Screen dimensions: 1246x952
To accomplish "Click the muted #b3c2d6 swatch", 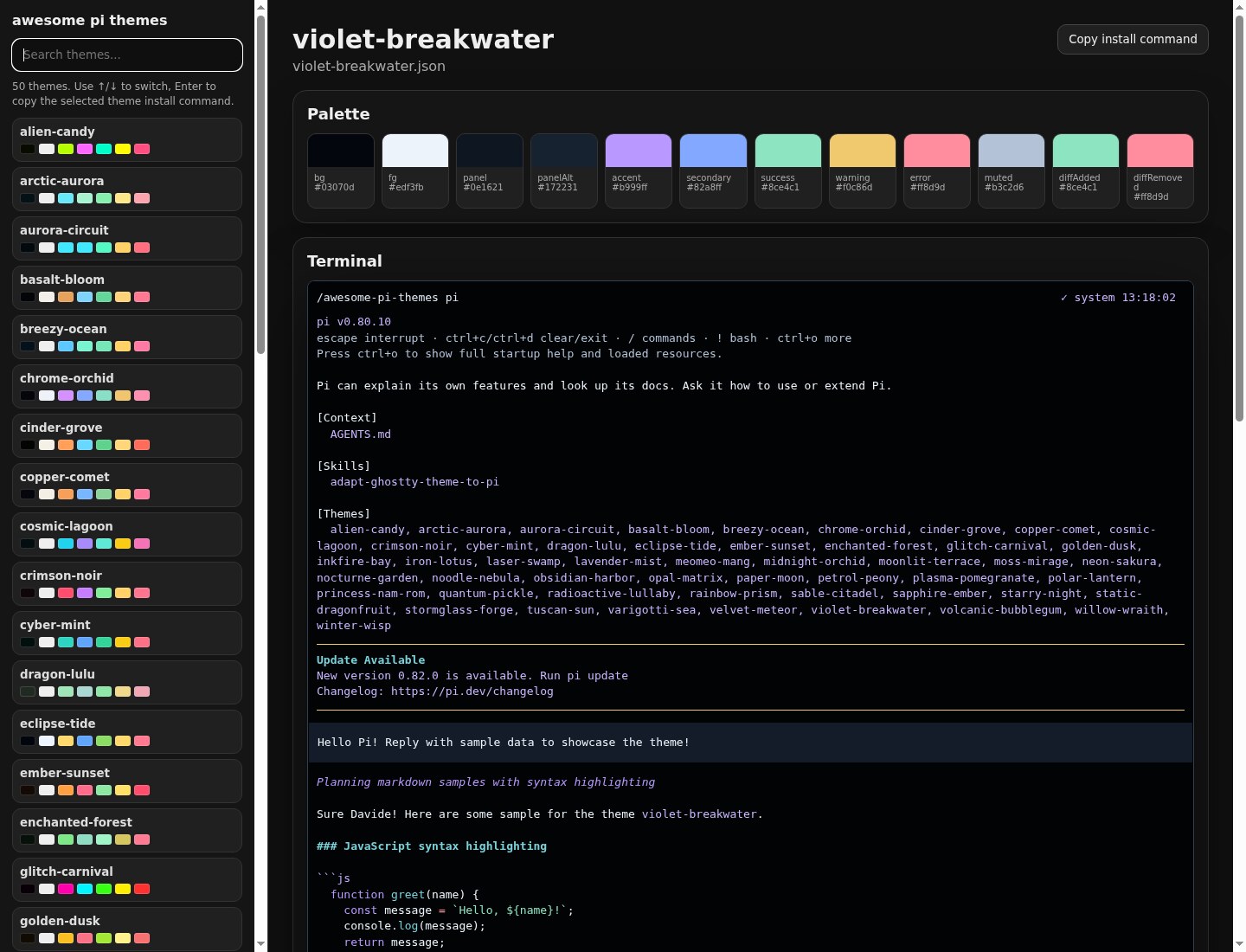I will coord(1011,170).
